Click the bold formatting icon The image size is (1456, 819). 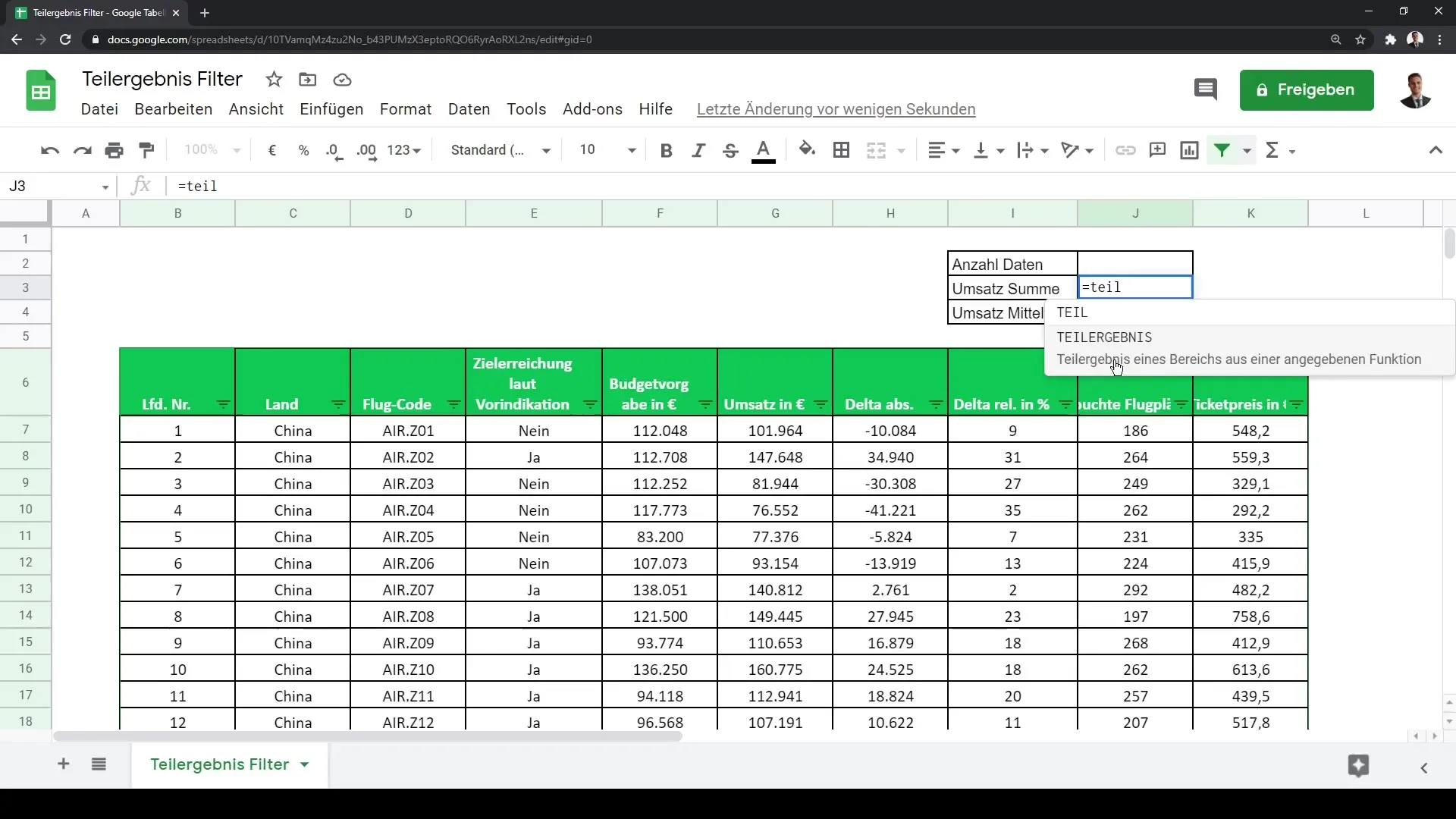click(666, 150)
